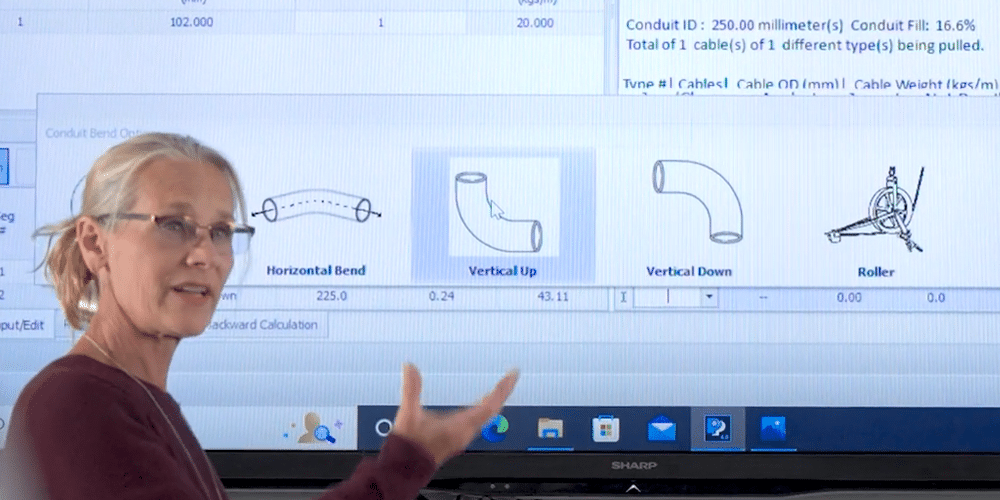Switch to the Backward Calculation tab

263,325
